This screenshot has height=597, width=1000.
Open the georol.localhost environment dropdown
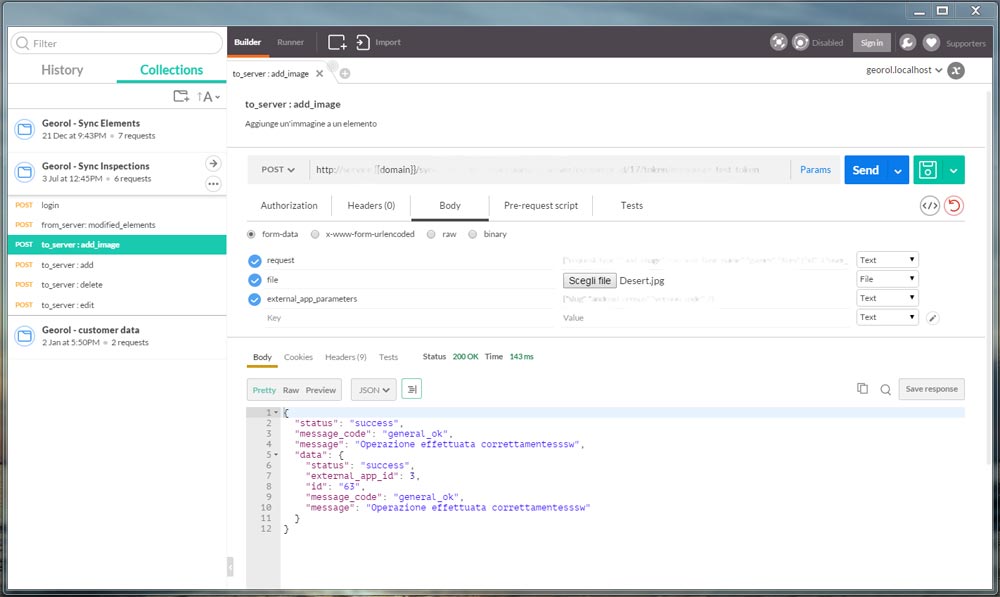click(x=904, y=71)
